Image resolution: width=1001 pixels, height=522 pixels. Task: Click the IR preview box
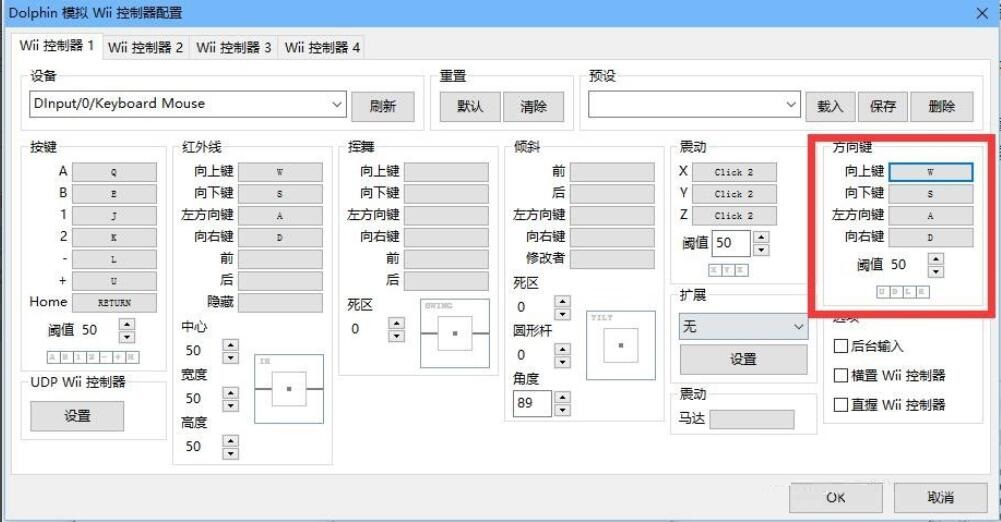click(289, 389)
